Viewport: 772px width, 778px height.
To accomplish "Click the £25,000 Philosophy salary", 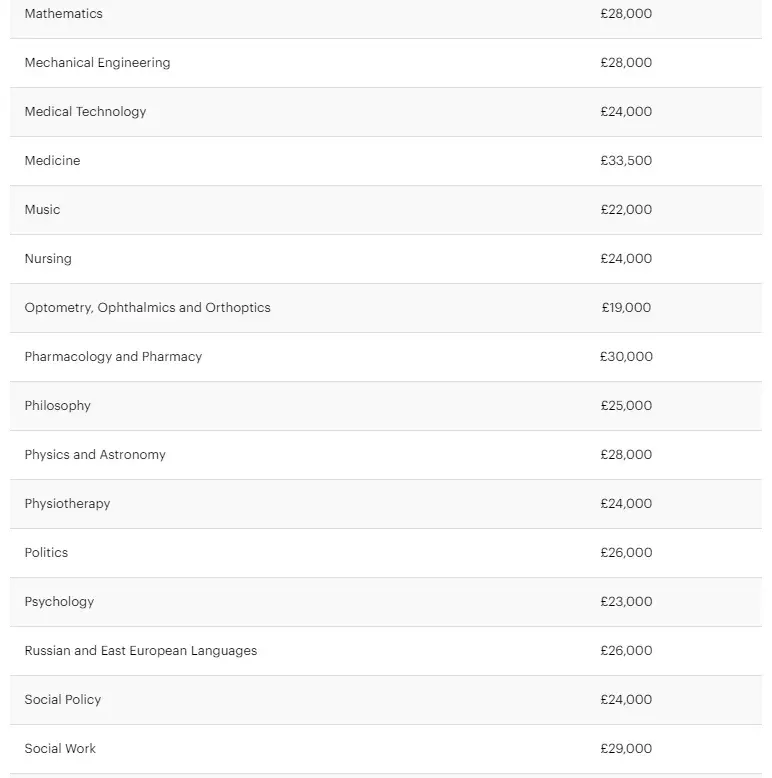I will point(626,406).
